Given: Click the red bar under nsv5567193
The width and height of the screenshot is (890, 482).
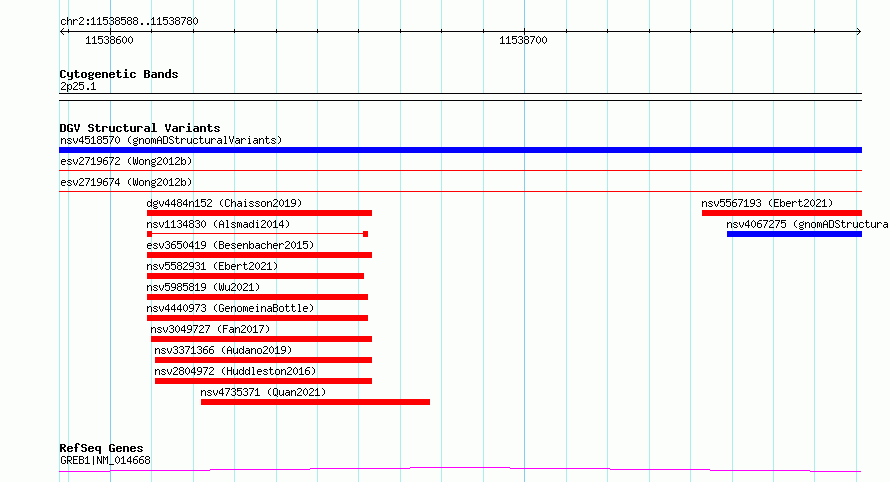Looking at the screenshot, I should tap(782, 213).
